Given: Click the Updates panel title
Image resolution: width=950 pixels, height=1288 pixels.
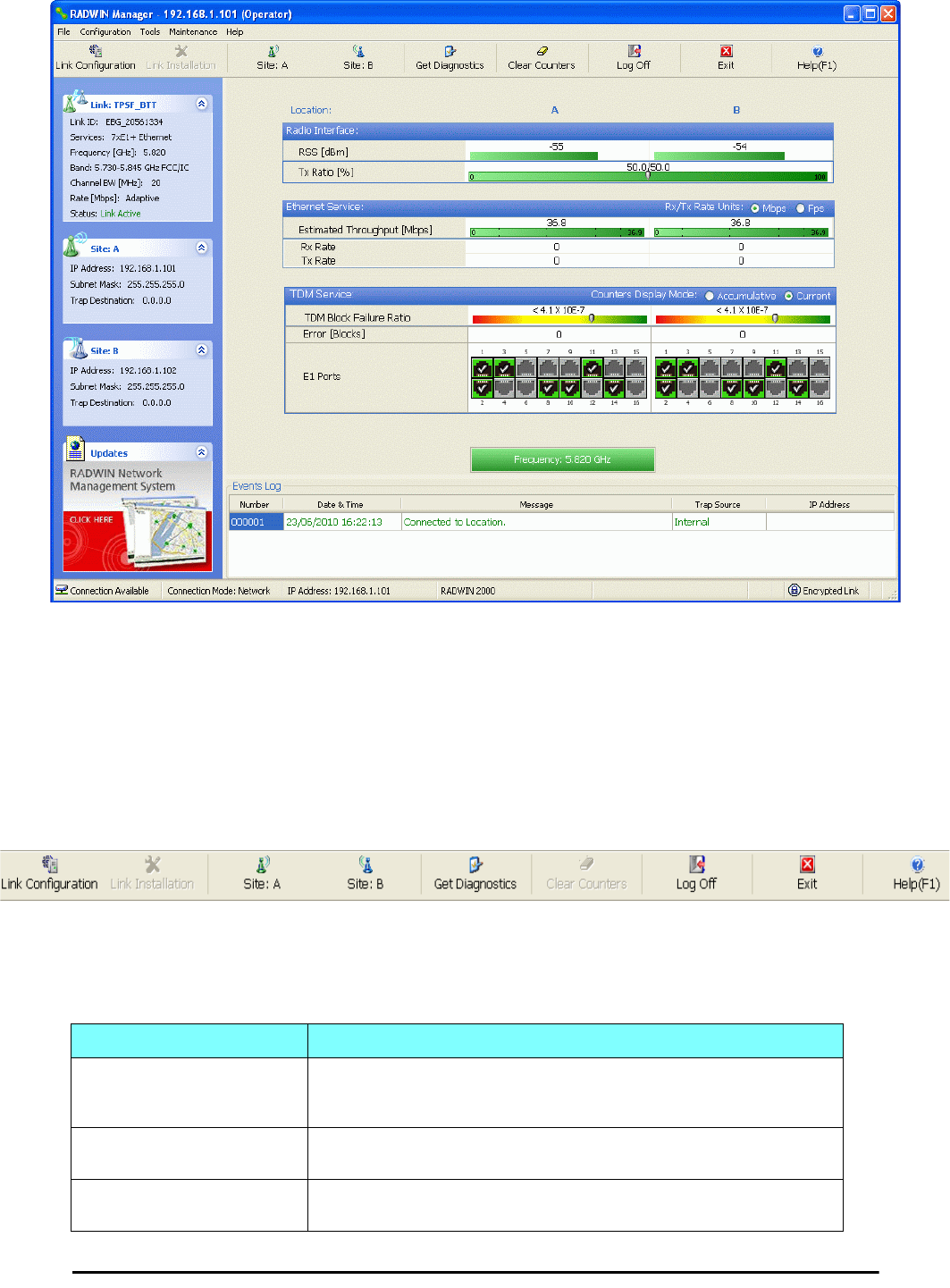Looking at the screenshot, I should 109,453.
